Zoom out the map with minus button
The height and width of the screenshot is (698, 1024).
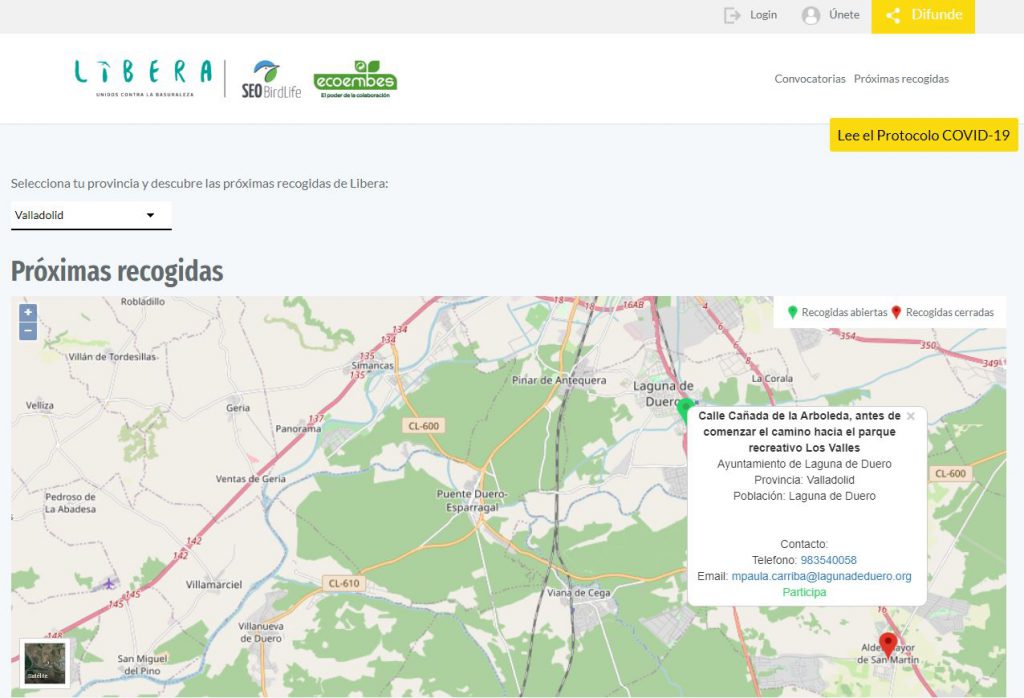[x=28, y=331]
